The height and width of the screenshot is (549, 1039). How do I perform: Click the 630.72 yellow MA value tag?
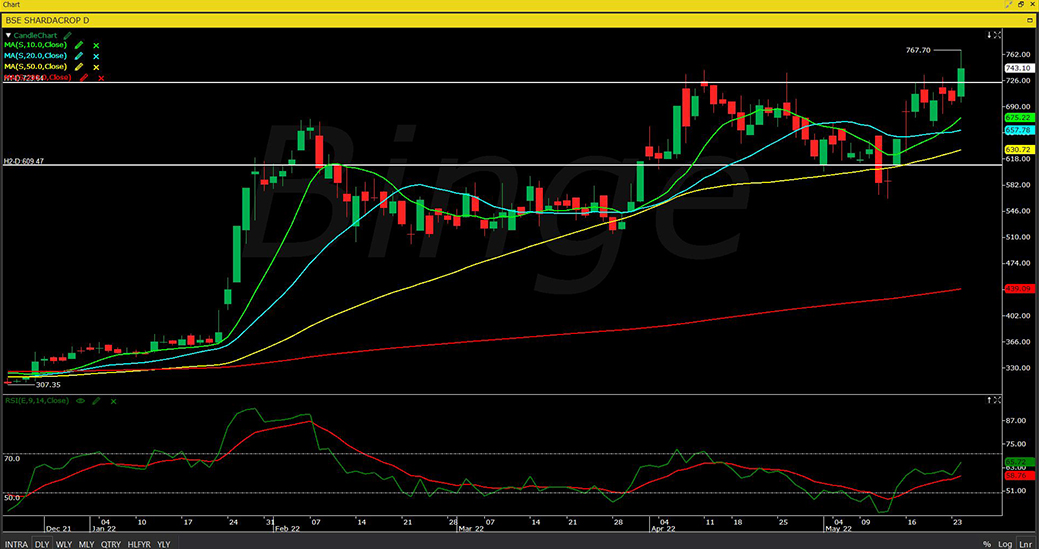tap(1018, 150)
